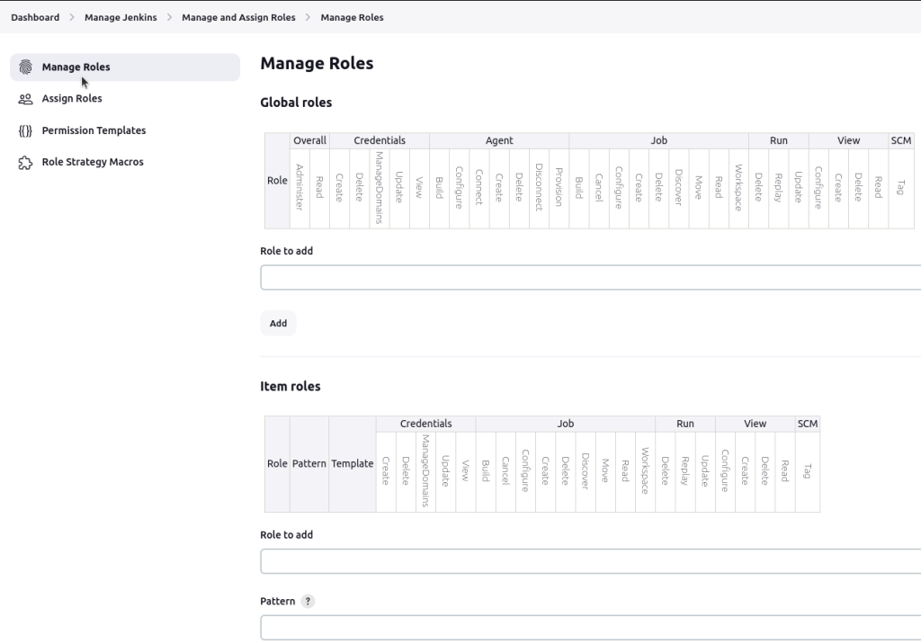Click View group header in Global roles table
921x644 pixels.
[x=849, y=140]
